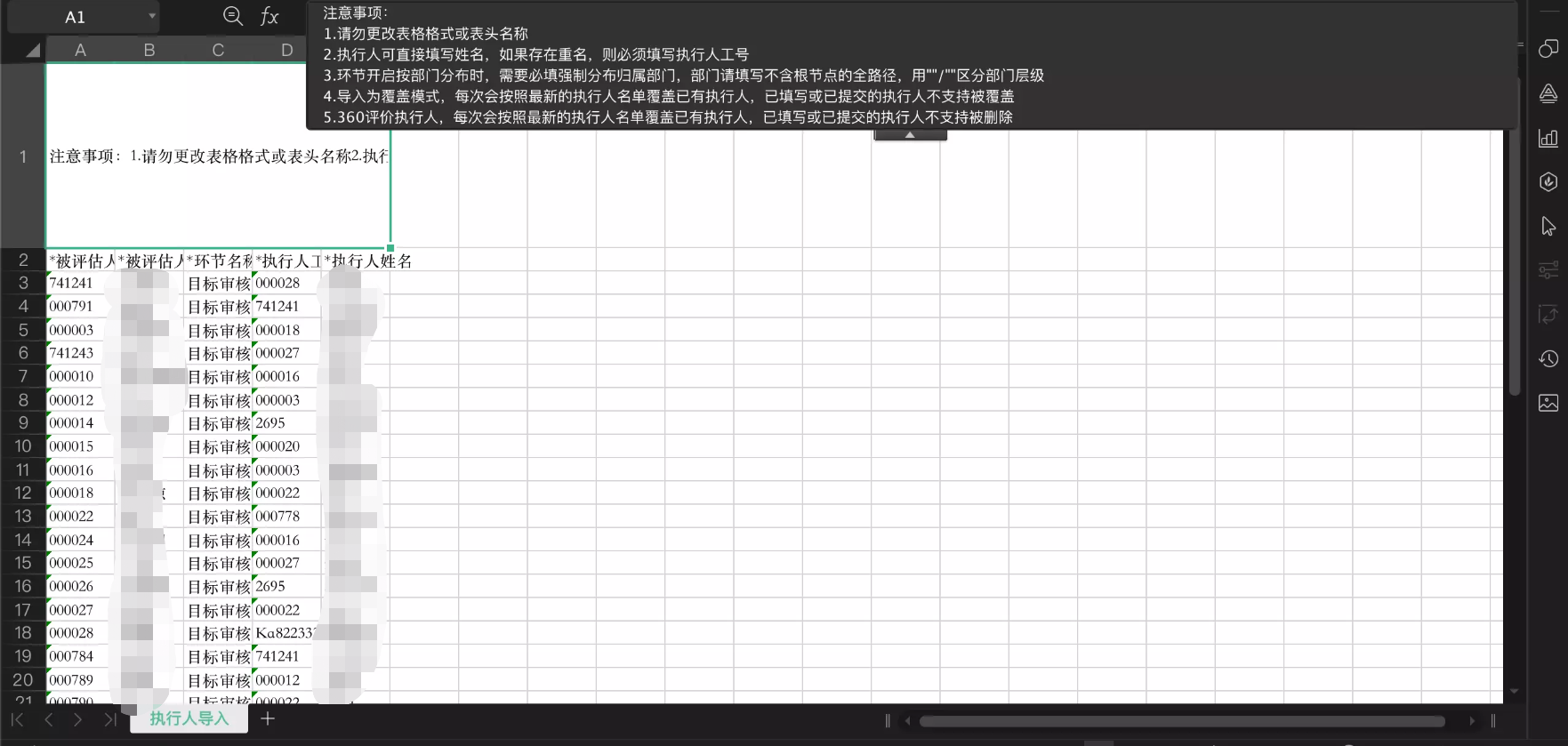Select column C header
1568x746 pixels.
(218, 51)
